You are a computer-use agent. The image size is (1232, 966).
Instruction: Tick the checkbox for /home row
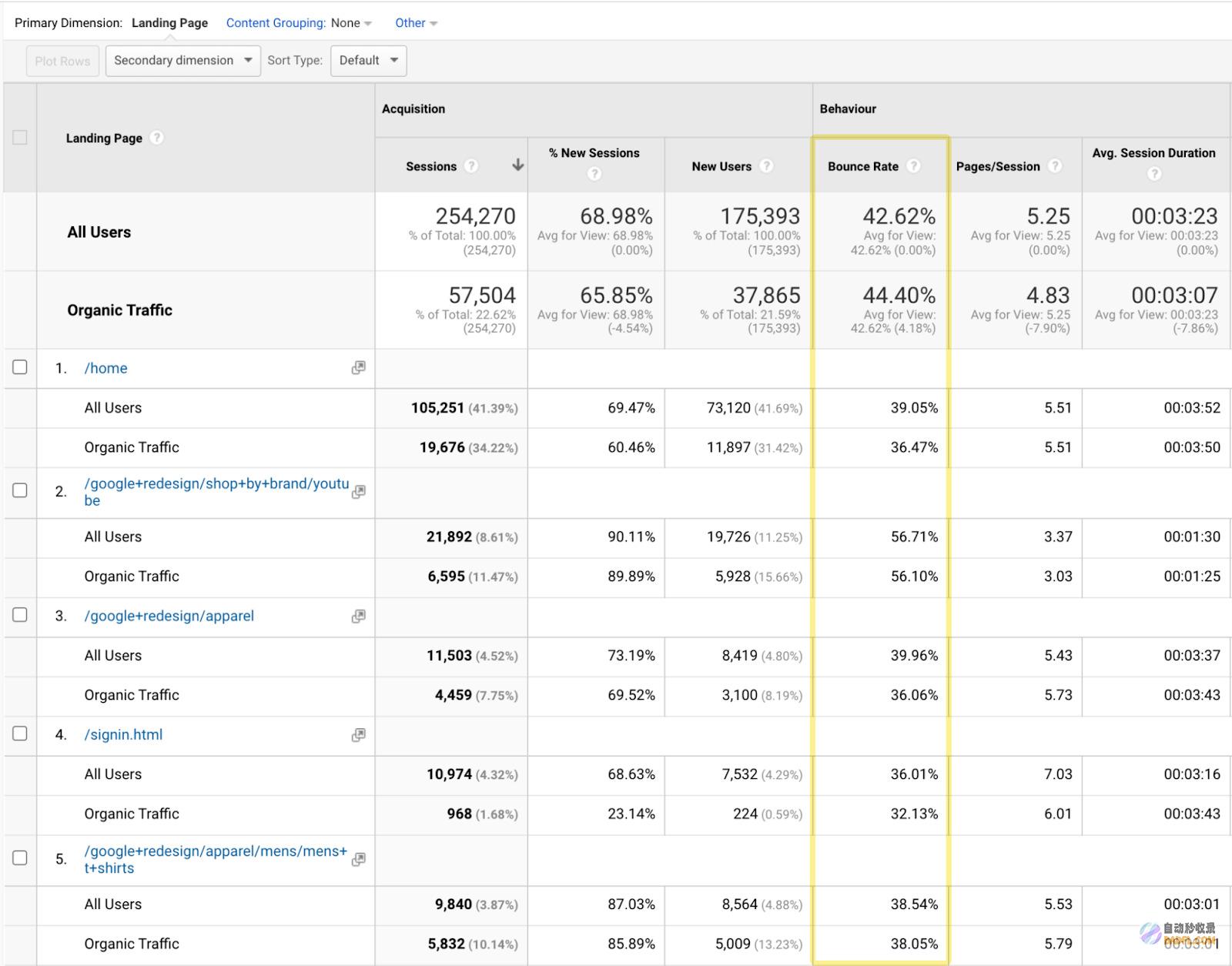pos(20,367)
